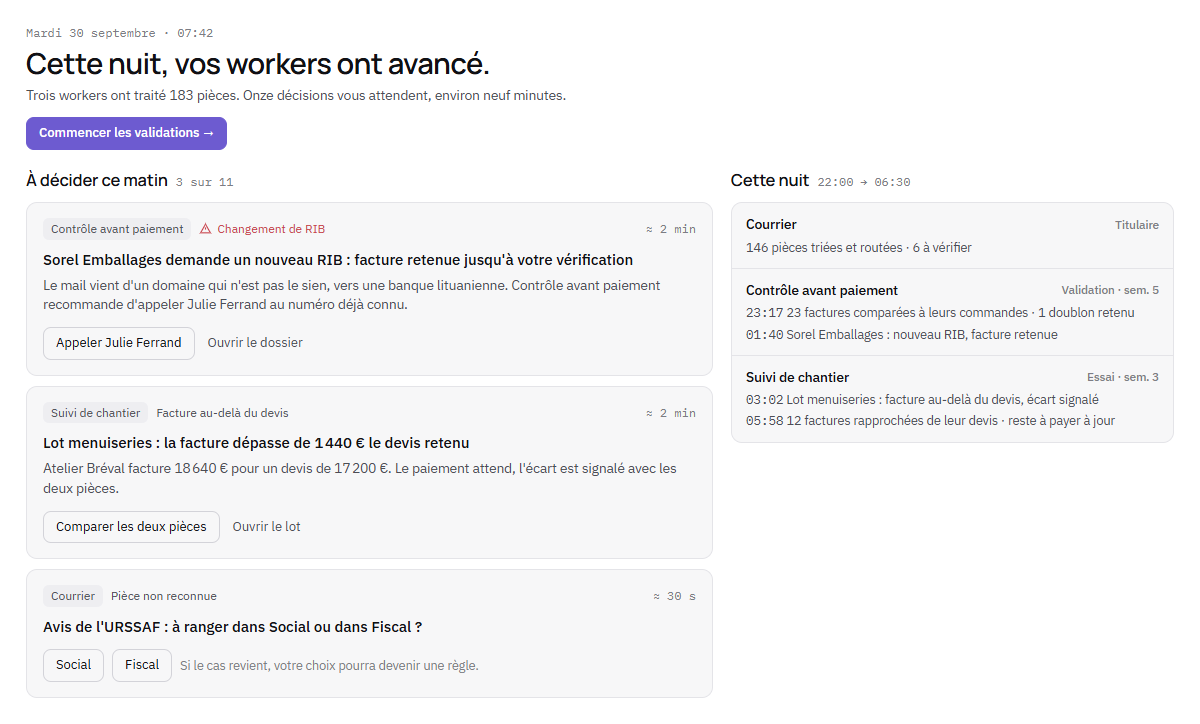Click the rule hint about votre choix
This screenshot has height=724, width=1200.
click(x=329, y=665)
